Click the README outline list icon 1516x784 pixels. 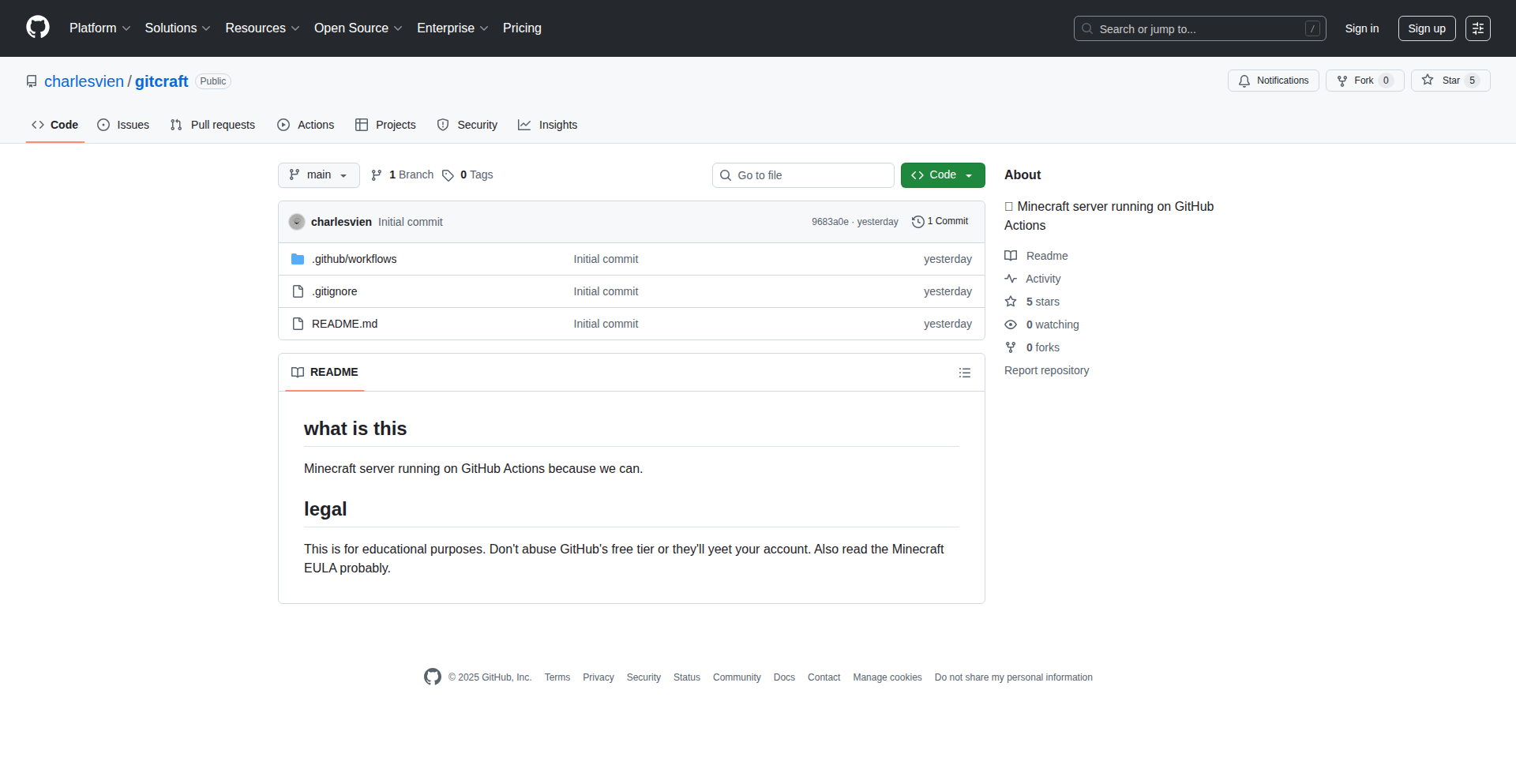tap(965, 372)
